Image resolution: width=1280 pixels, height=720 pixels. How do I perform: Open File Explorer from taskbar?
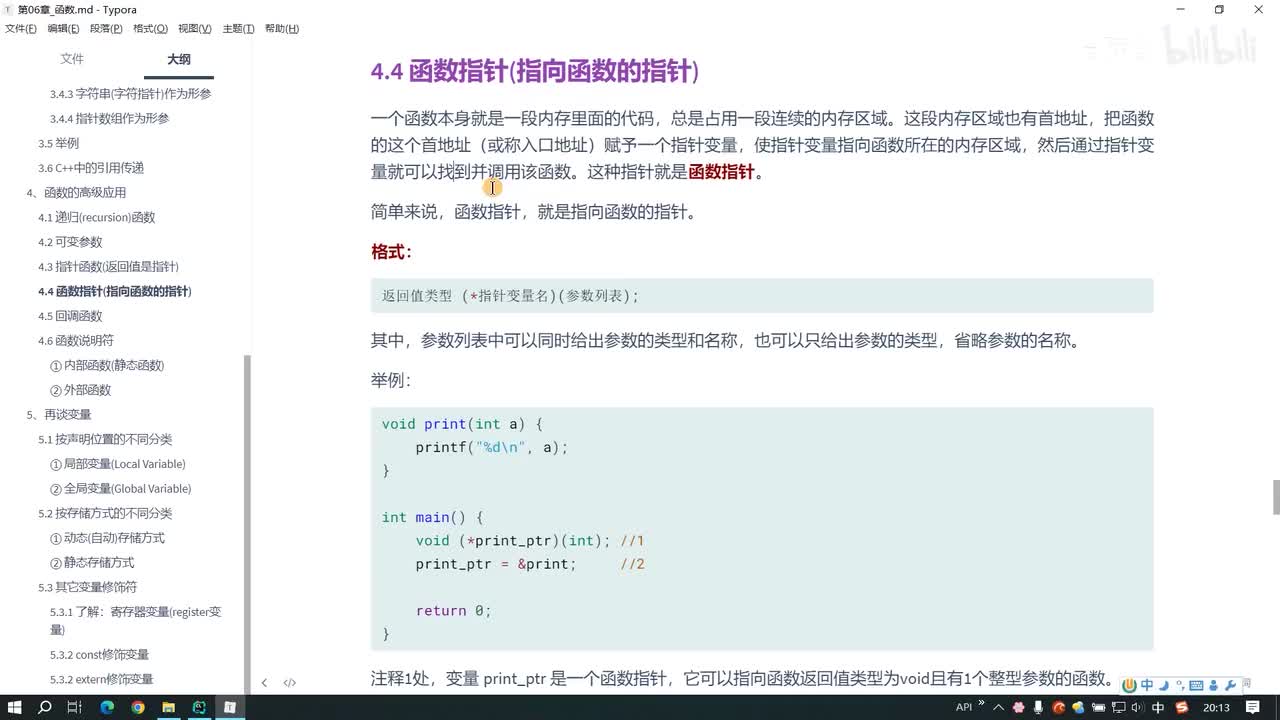[168, 707]
